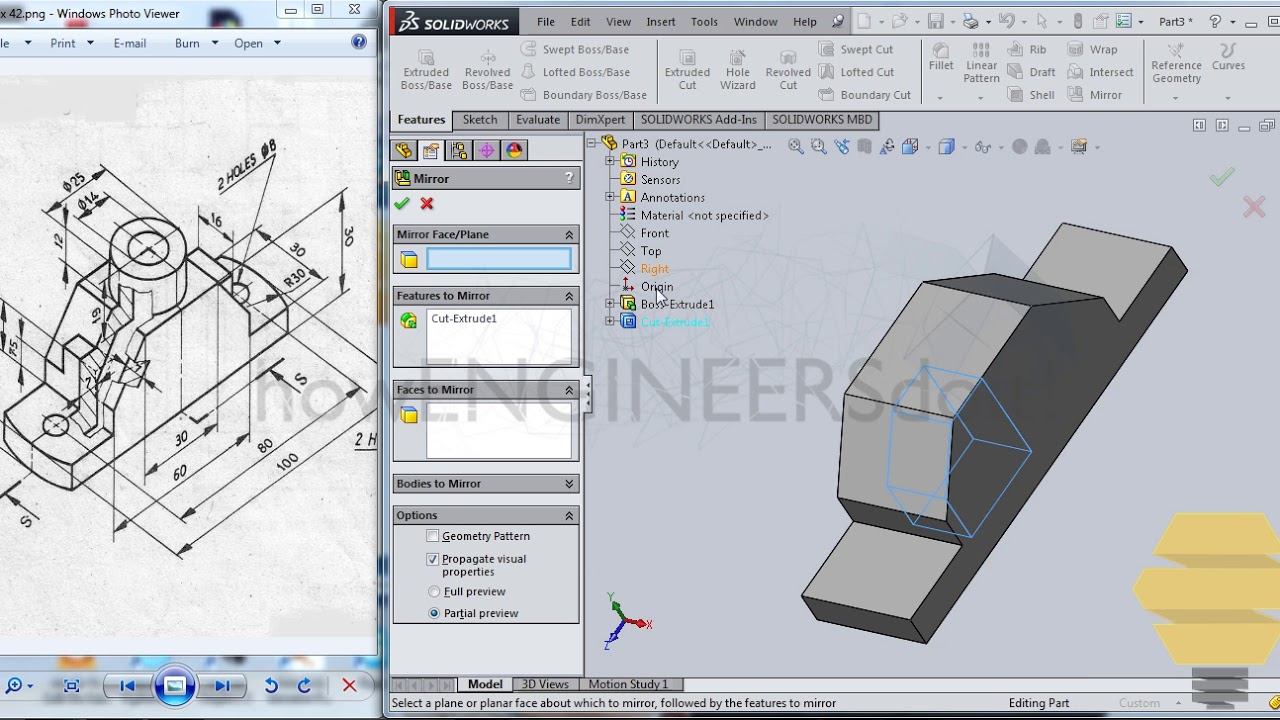Screen dimensions: 1280x720
Task: Switch to the Evaluate tab
Action: [x=538, y=120]
